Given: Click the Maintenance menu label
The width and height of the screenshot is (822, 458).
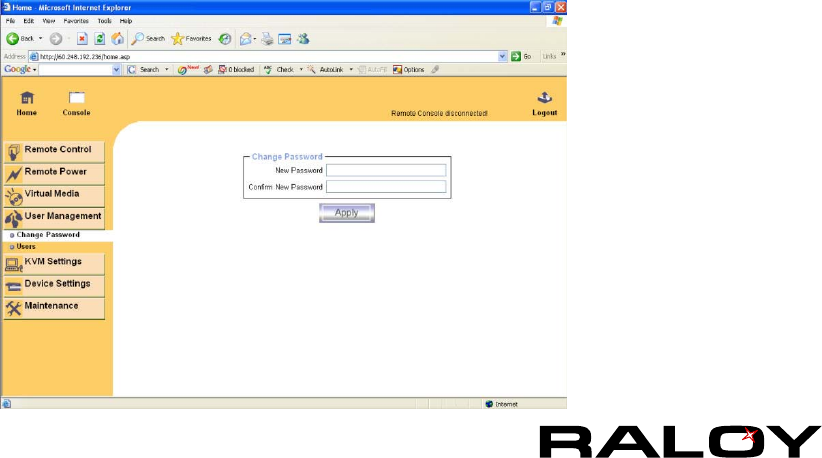Looking at the screenshot, I should coord(51,306).
